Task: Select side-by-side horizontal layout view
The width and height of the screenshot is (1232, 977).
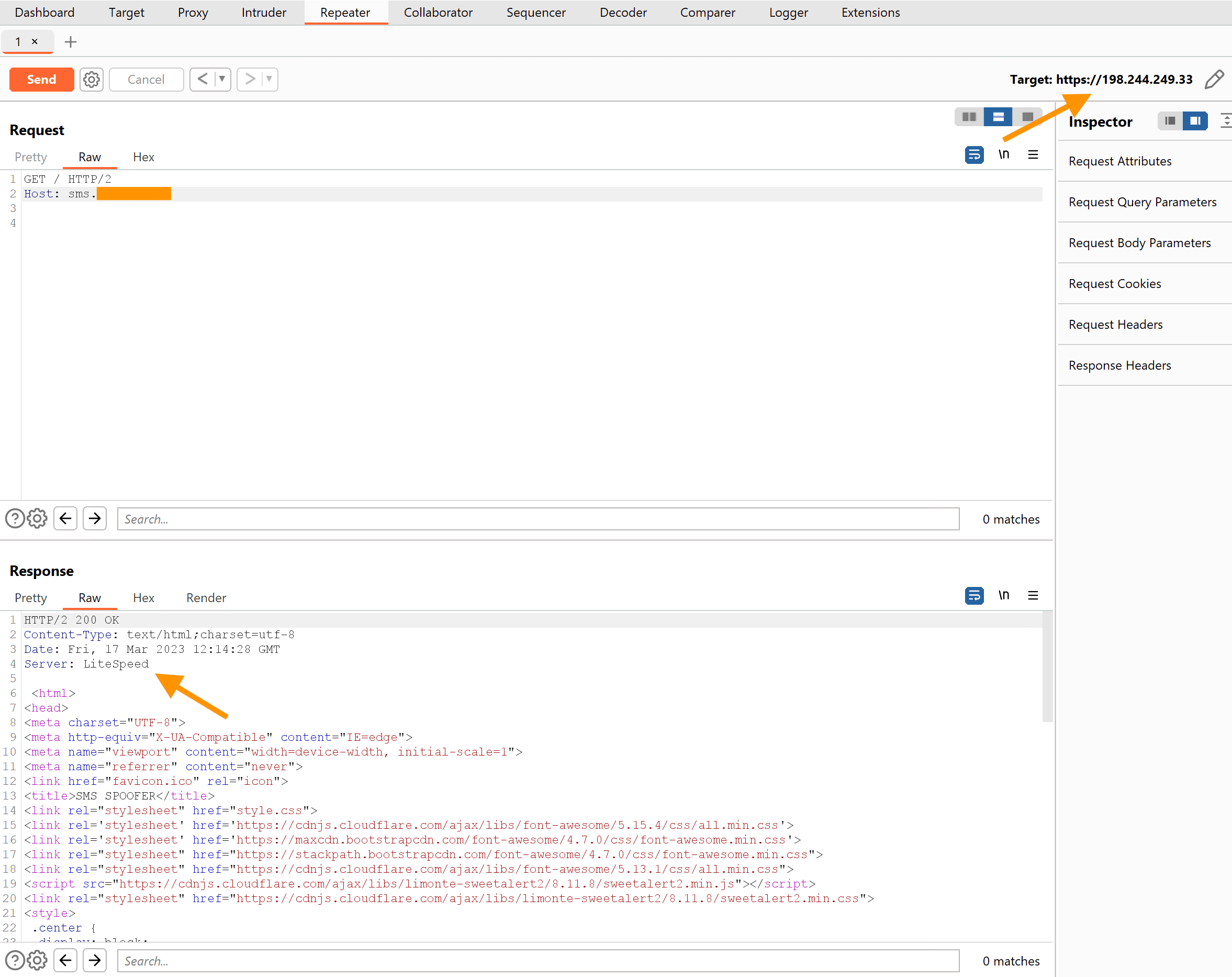Action: (969, 117)
